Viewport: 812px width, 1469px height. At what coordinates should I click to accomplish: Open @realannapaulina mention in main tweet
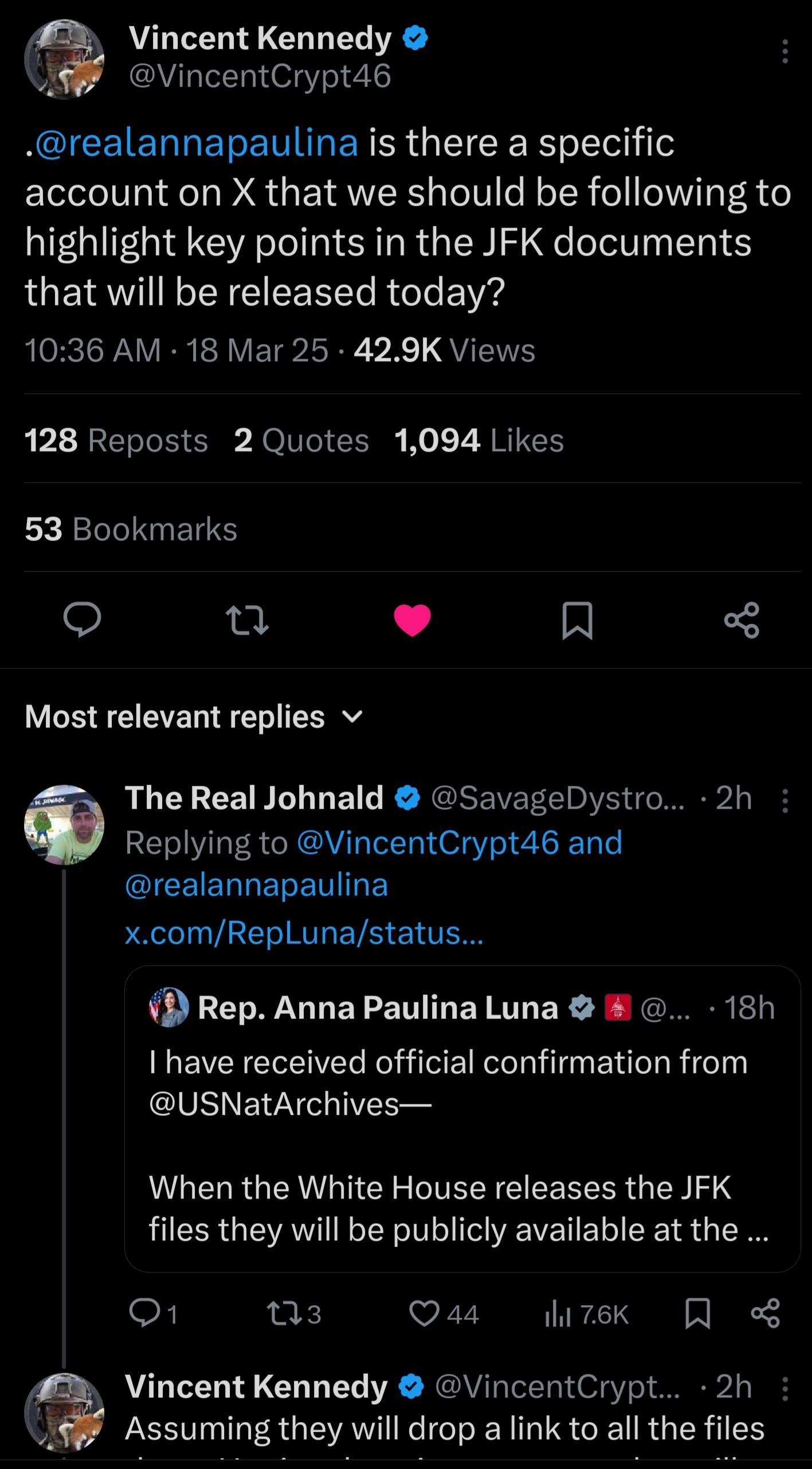coord(197,143)
